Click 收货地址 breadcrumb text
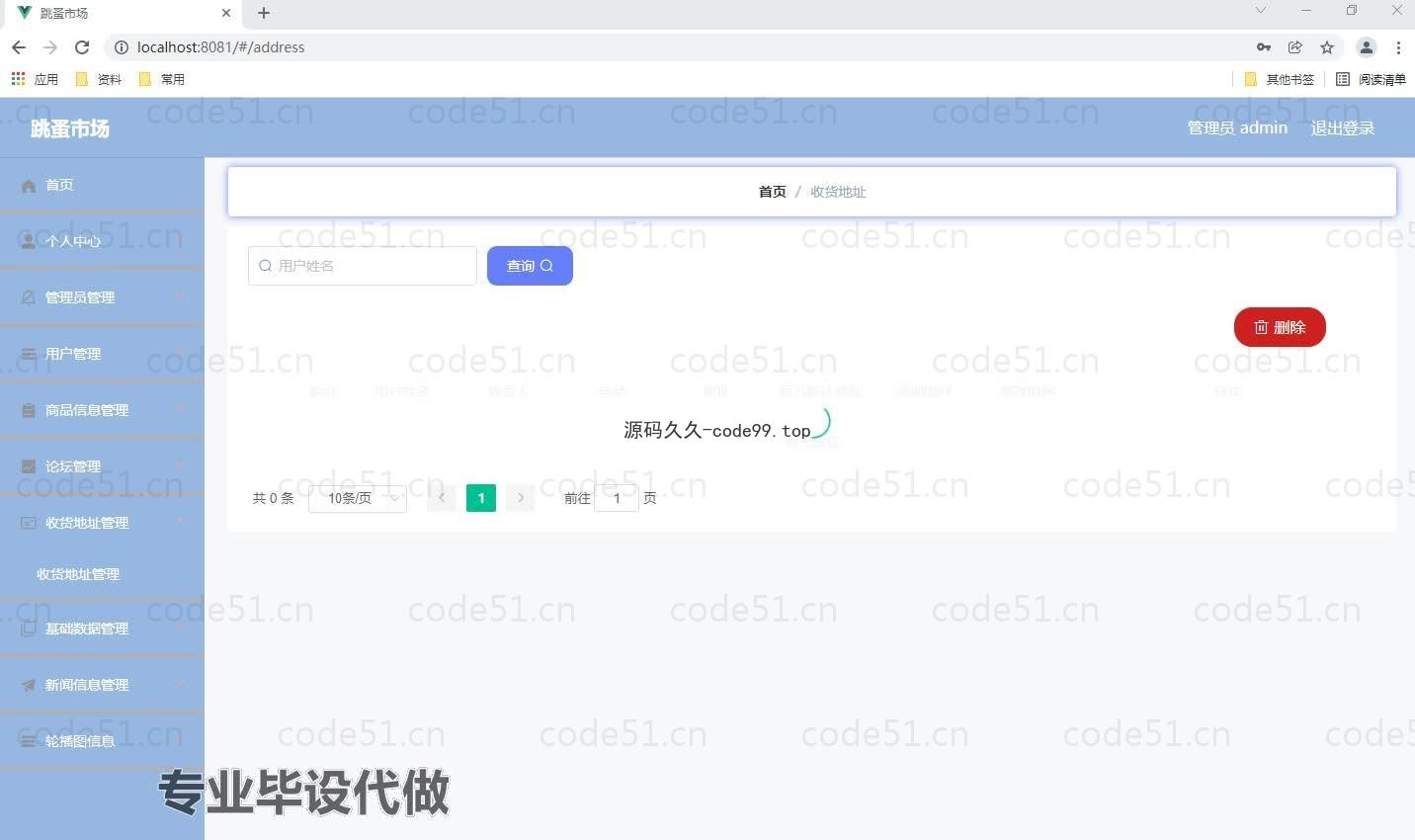 [x=838, y=192]
